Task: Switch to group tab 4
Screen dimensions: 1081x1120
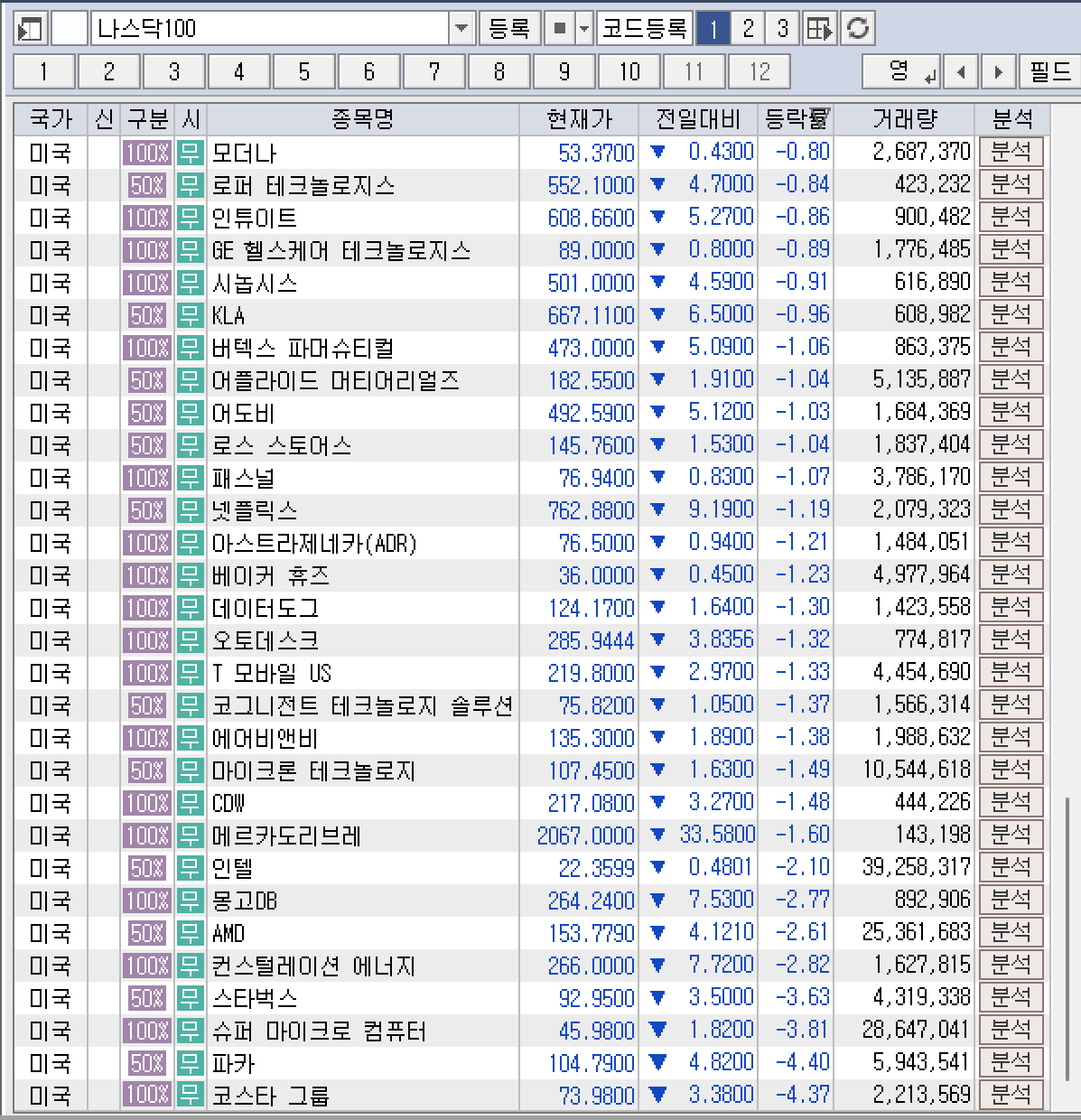Action: tap(238, 71)
